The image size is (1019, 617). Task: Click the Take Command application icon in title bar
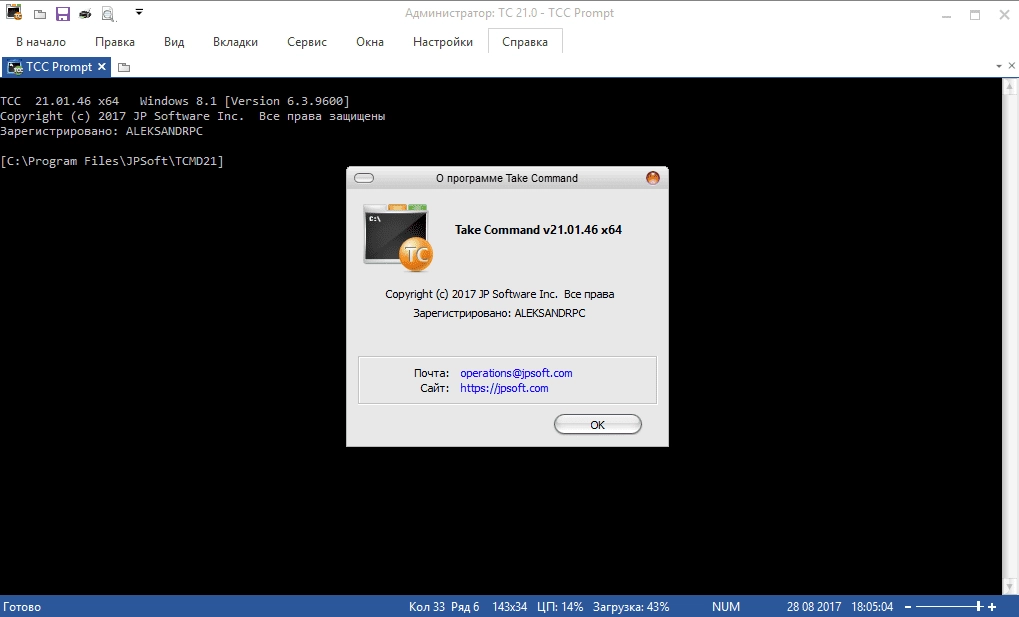[x=14, y=13]
